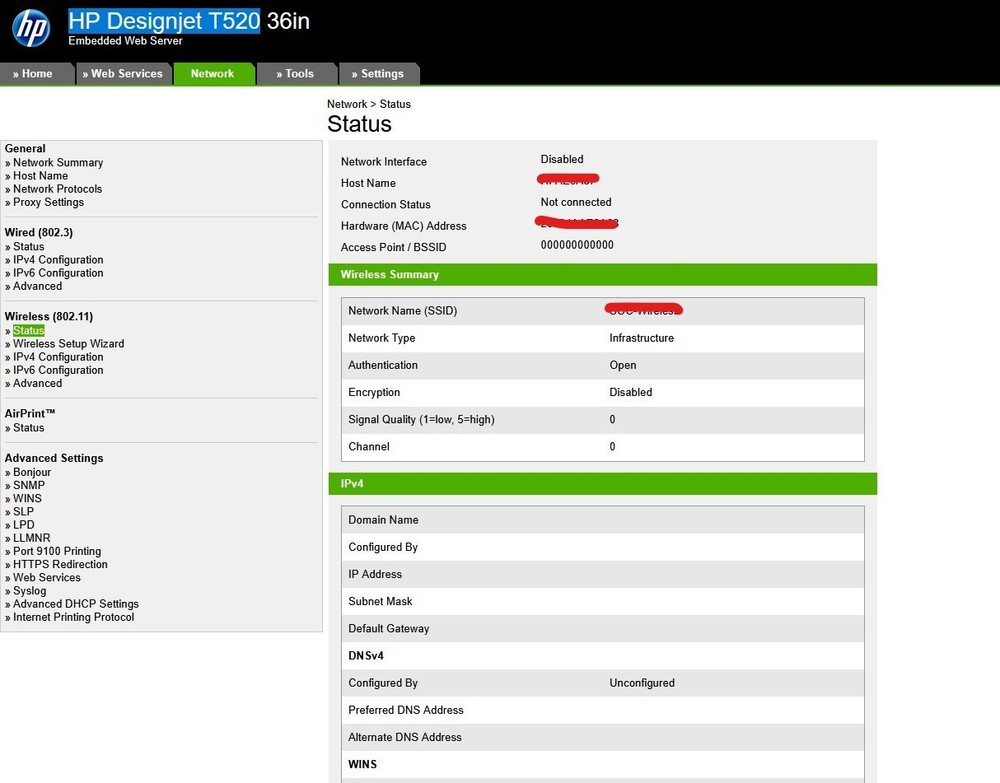The height and width of the screenshot is (783, 1000).
Task: Click the Infrastructure network type value
Action: (642, 338)
